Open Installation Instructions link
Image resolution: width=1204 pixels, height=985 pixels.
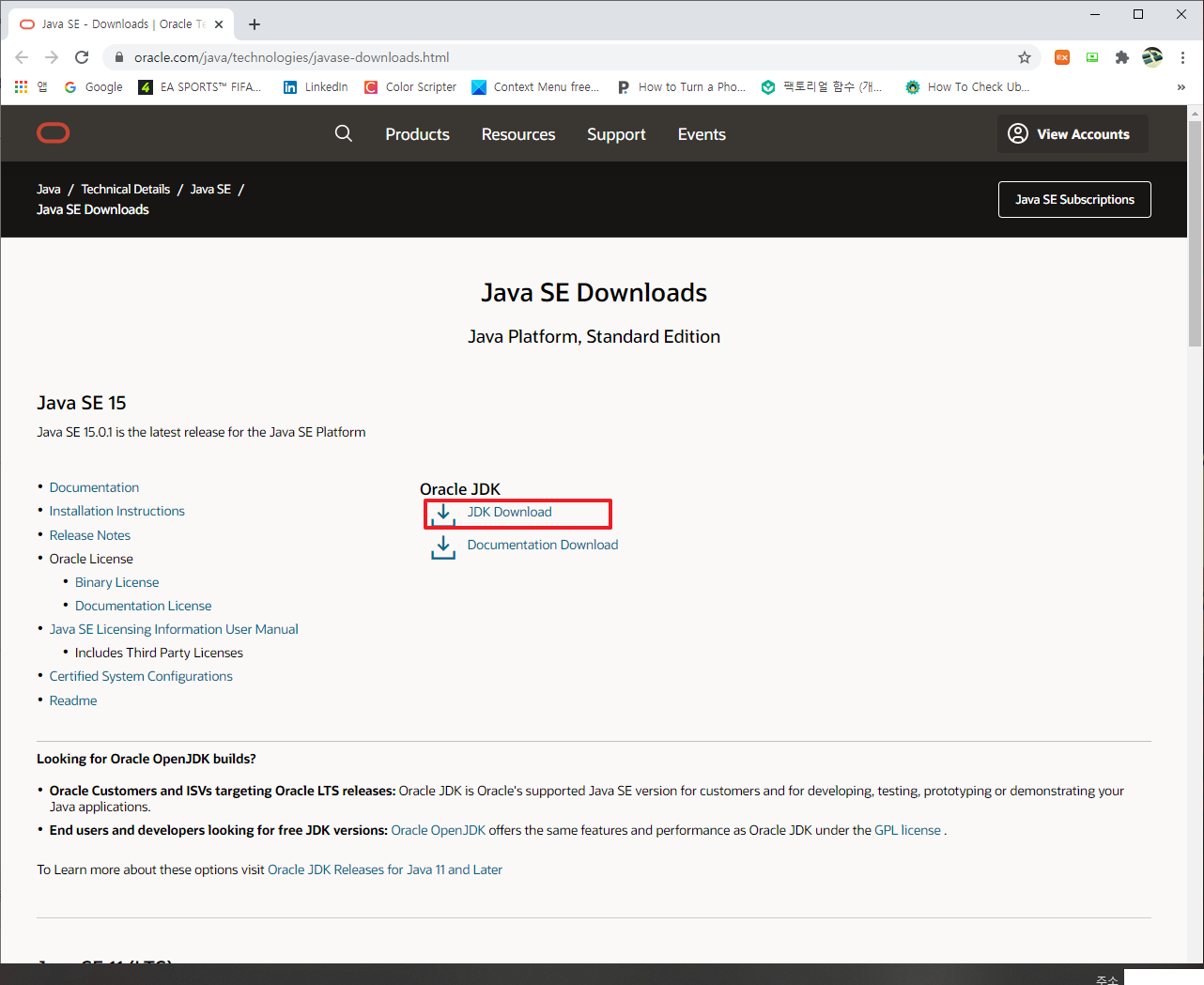pos(117,511)
